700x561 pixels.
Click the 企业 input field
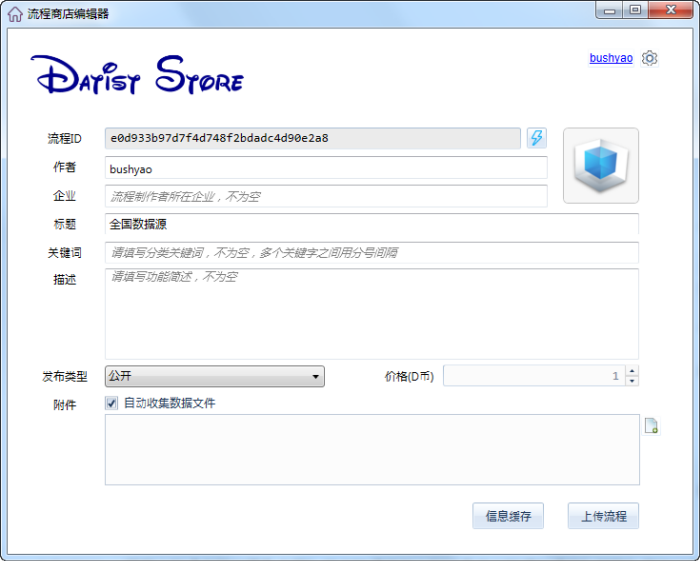tap(326, 196)
